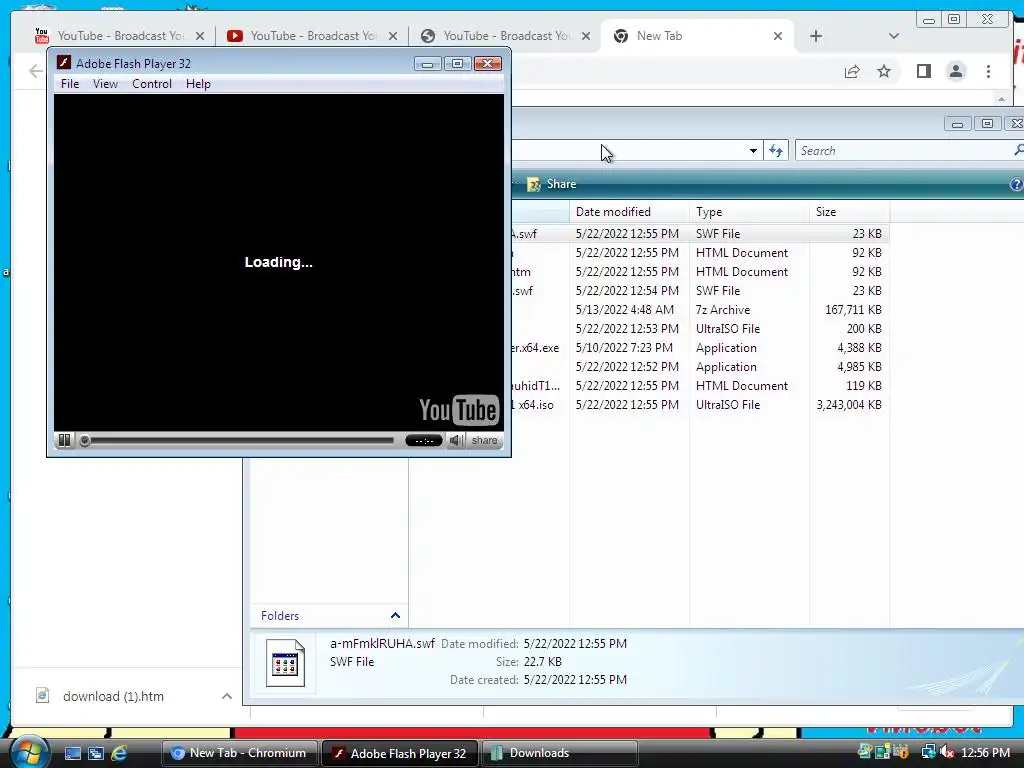Click the Explorer refresh button
Image resolution: width=1024 pixels, height=768 pixels.
coord(776,151)
